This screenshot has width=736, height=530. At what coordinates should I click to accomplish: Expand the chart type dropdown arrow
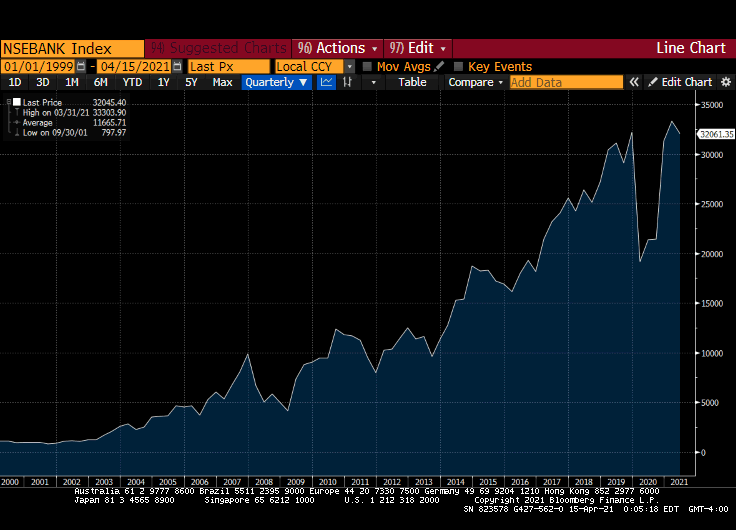click(x=374, y=82)
